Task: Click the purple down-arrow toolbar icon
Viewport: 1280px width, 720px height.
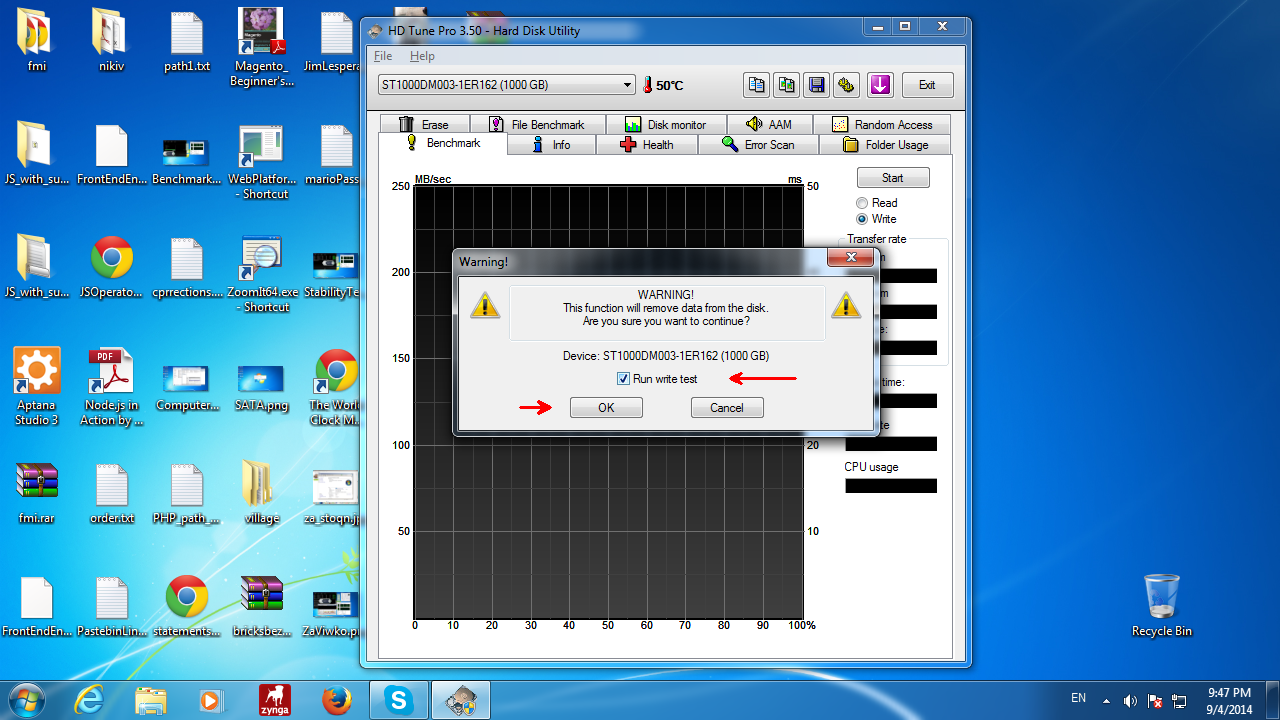Action: pyautogui.click(x=880, y=85)
